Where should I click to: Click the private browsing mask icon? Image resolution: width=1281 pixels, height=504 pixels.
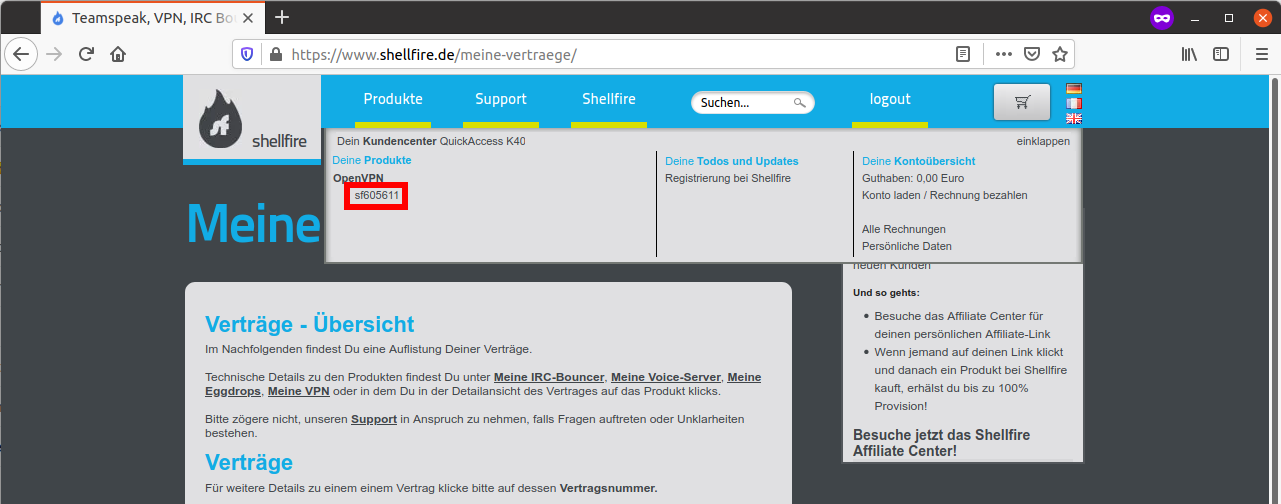(1161, 17)
